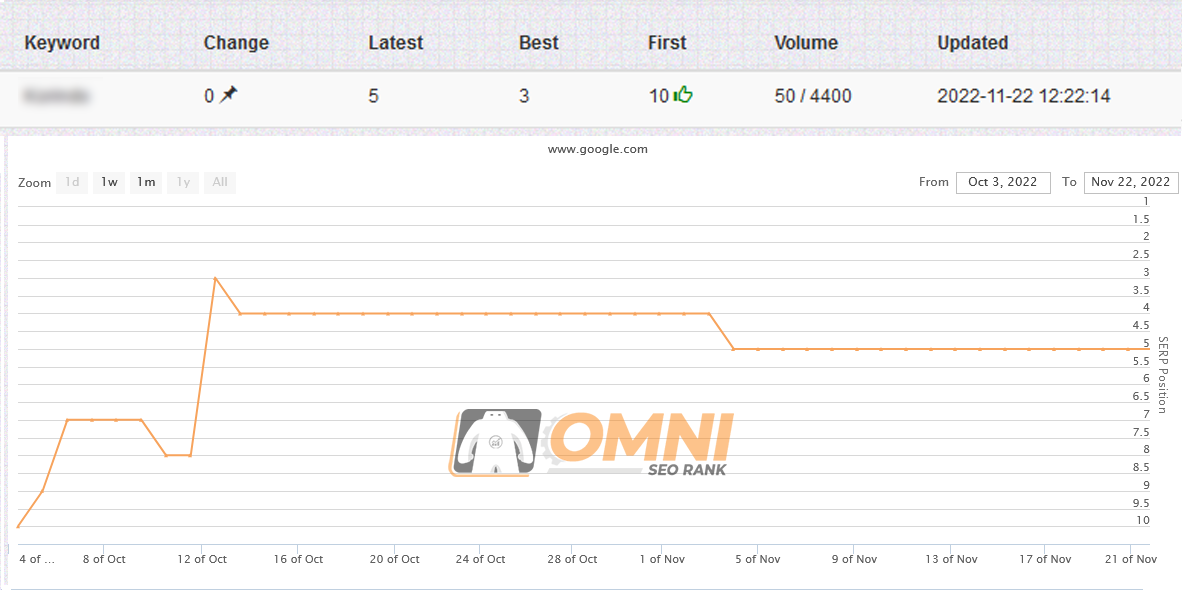Click the www.google.com chart title

pos(598,149)
